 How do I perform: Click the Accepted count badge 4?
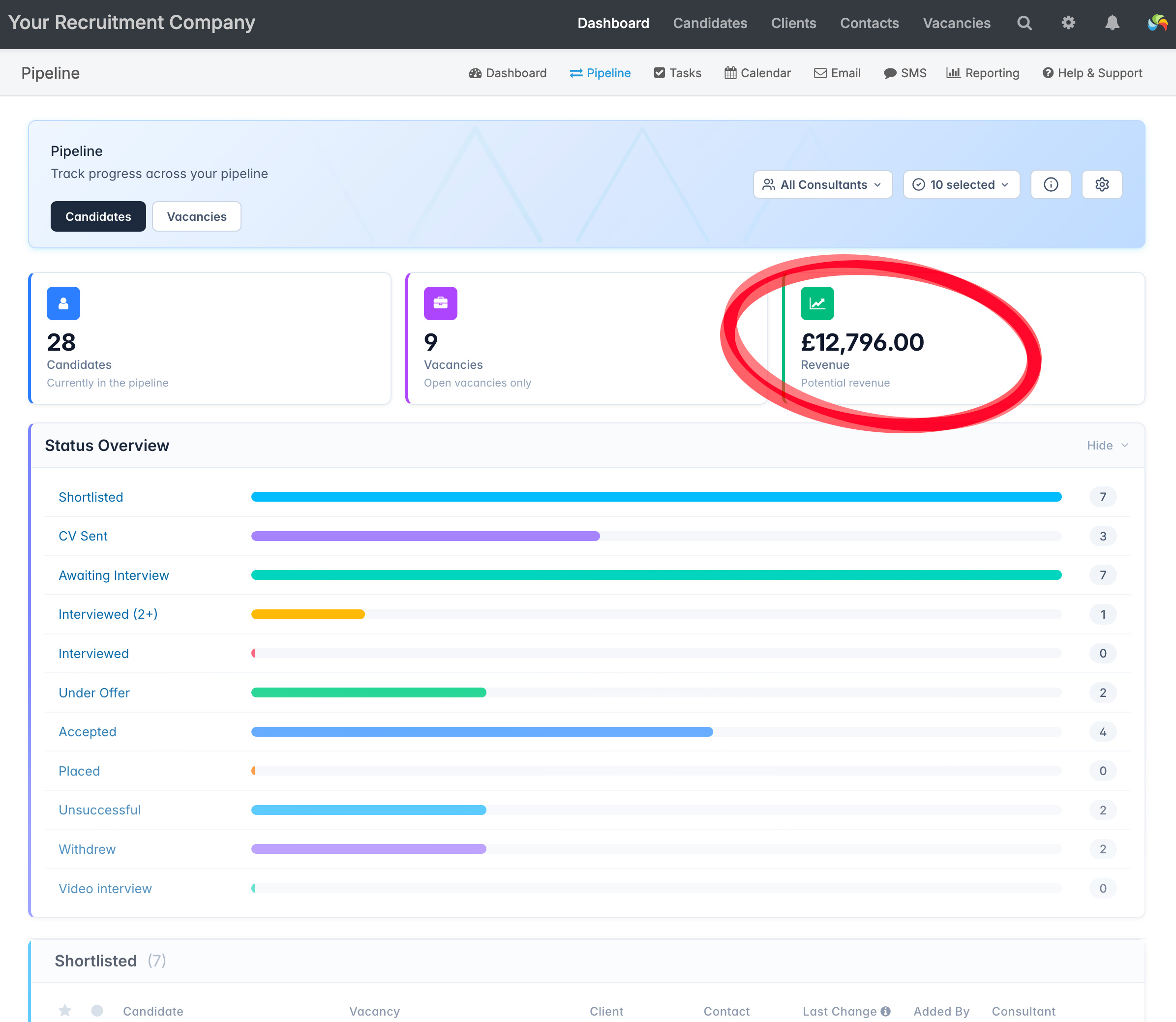tap(1102, 732)
